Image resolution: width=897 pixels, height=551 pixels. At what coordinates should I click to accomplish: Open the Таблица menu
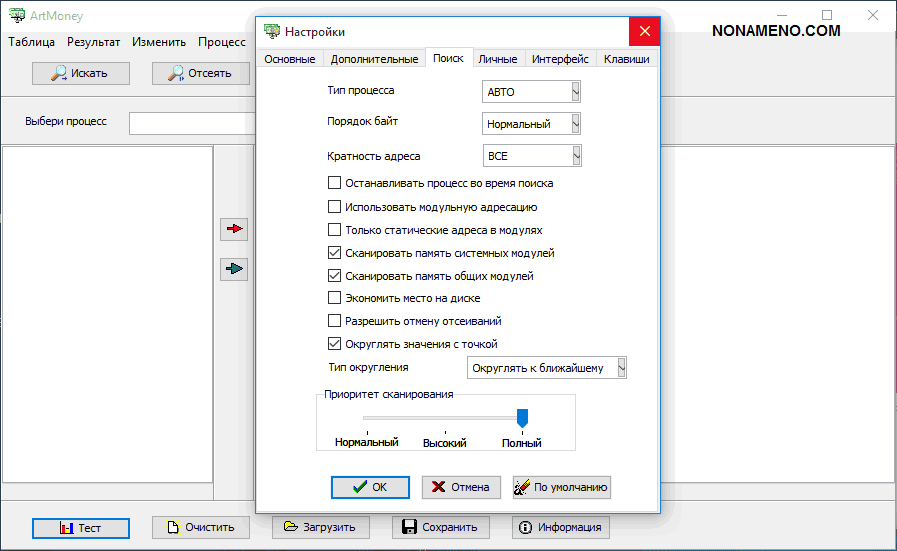point(32,42)
